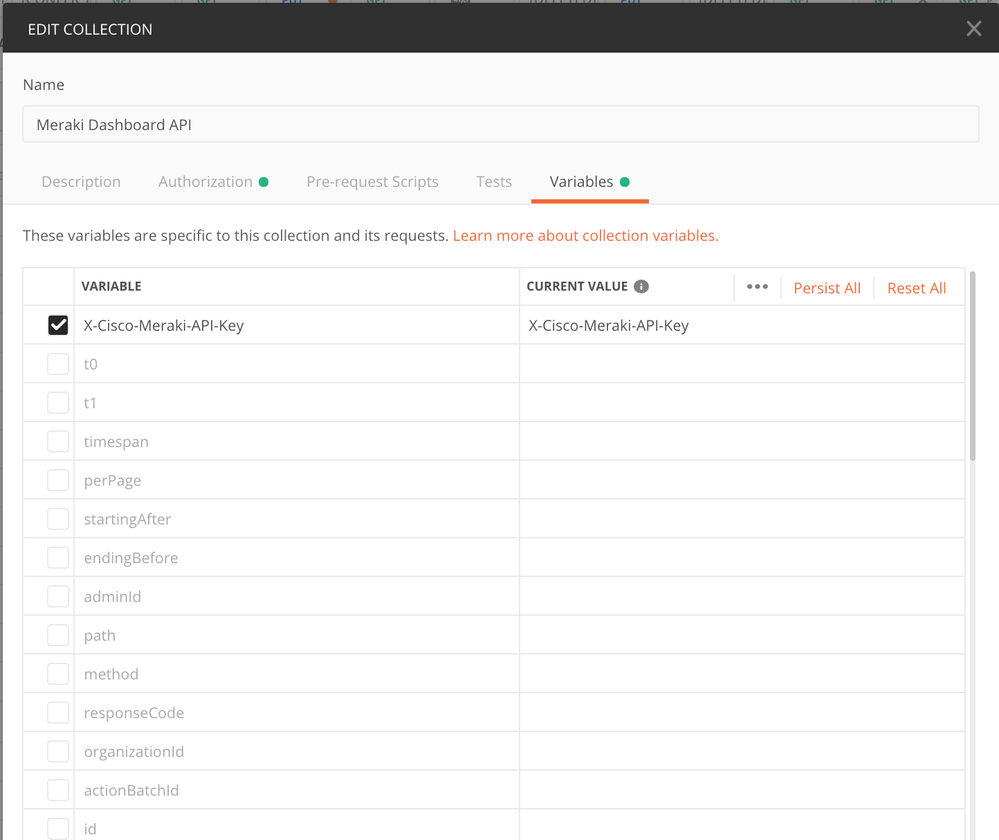Close the Edit Collection dialog
The height and width of the screenshot is (840, 999).
tap(973, 29)
